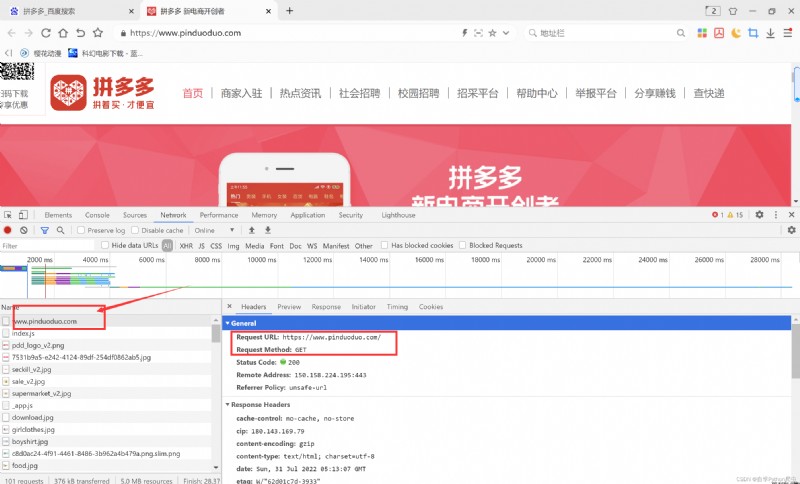Toggle the network filter funnel icon
This screenshot has height=484, width=800.
pyautogui.click(x=45, y=231)
